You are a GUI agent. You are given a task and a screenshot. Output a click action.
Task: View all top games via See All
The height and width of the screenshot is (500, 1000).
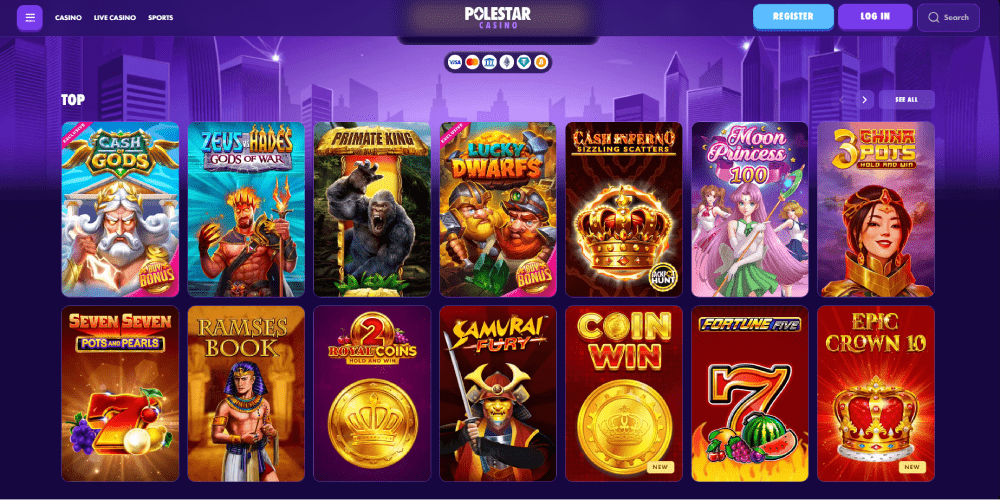tap(906, 99)
